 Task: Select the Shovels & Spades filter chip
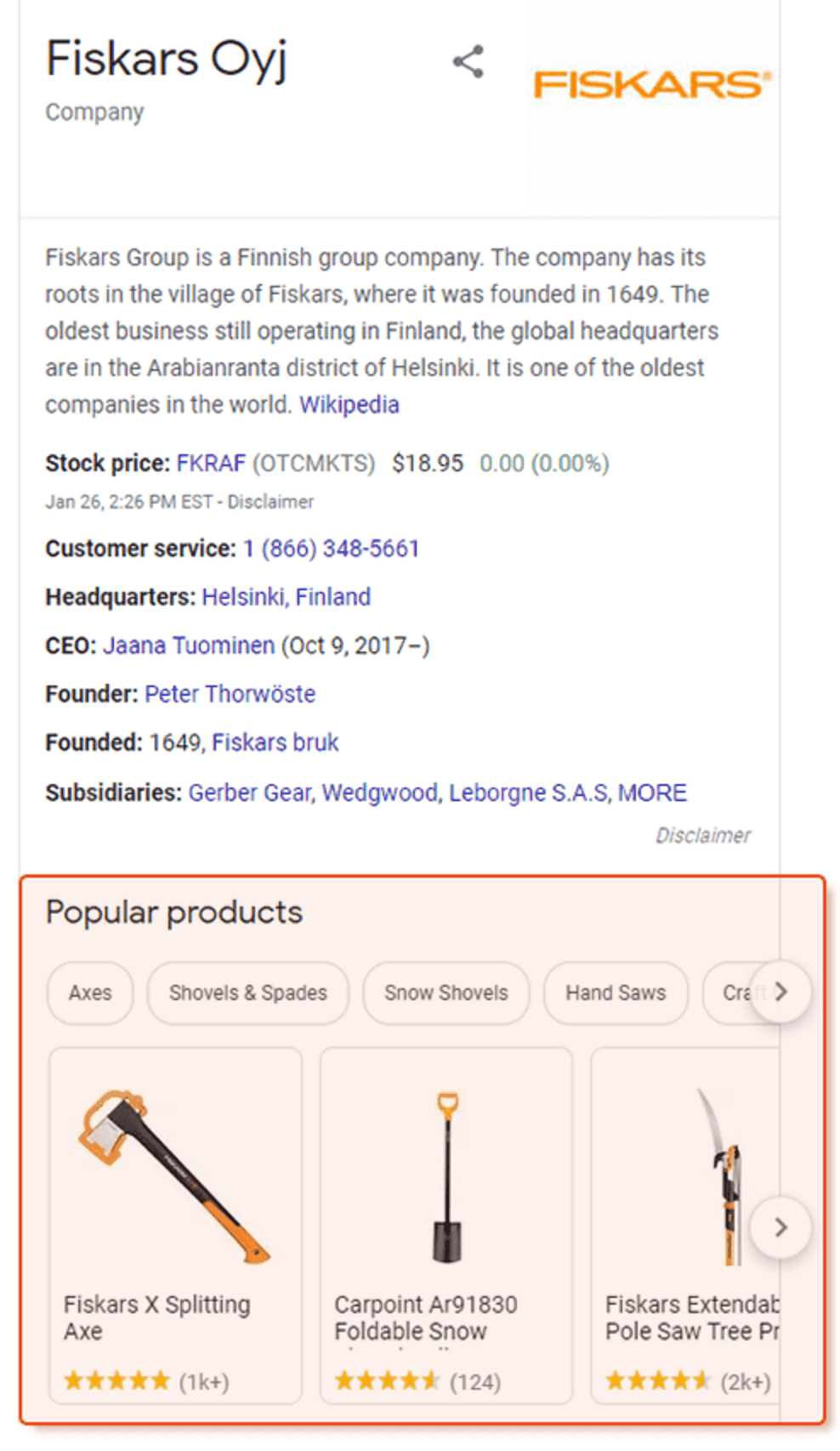pyautogui.click(x=247, y=993)
